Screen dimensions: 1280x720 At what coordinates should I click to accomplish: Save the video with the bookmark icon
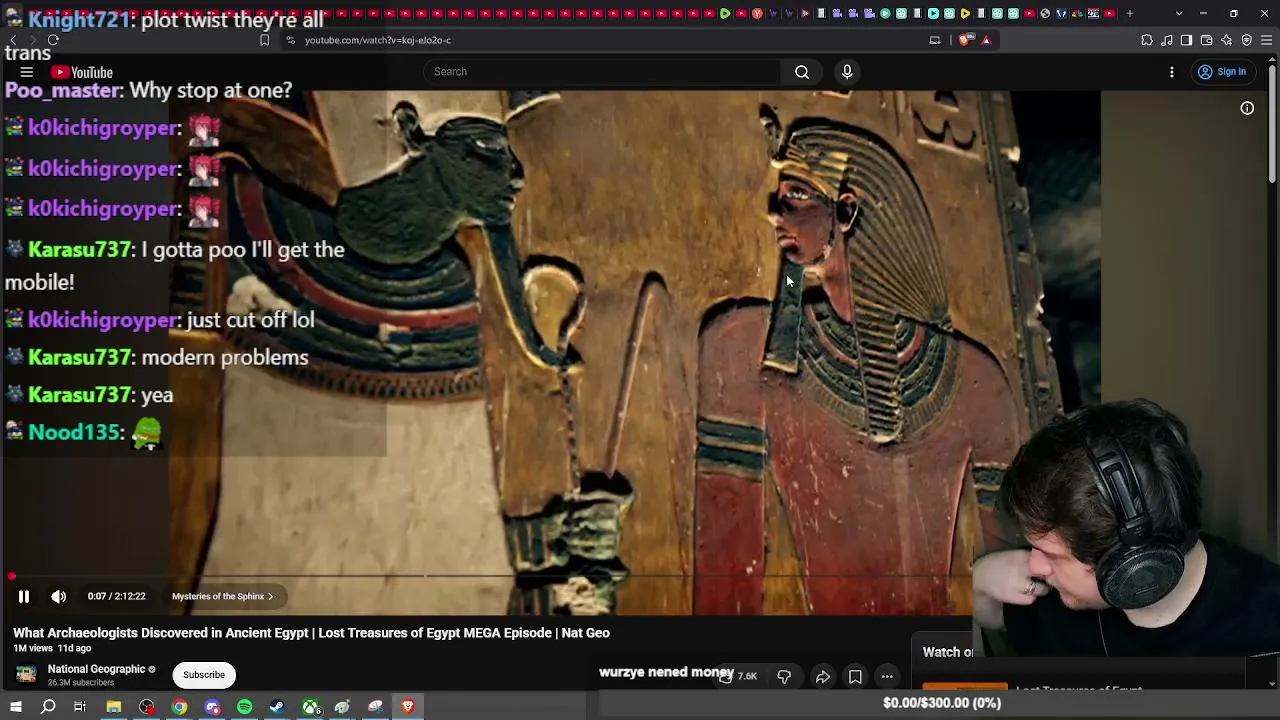tap(855, 677)
